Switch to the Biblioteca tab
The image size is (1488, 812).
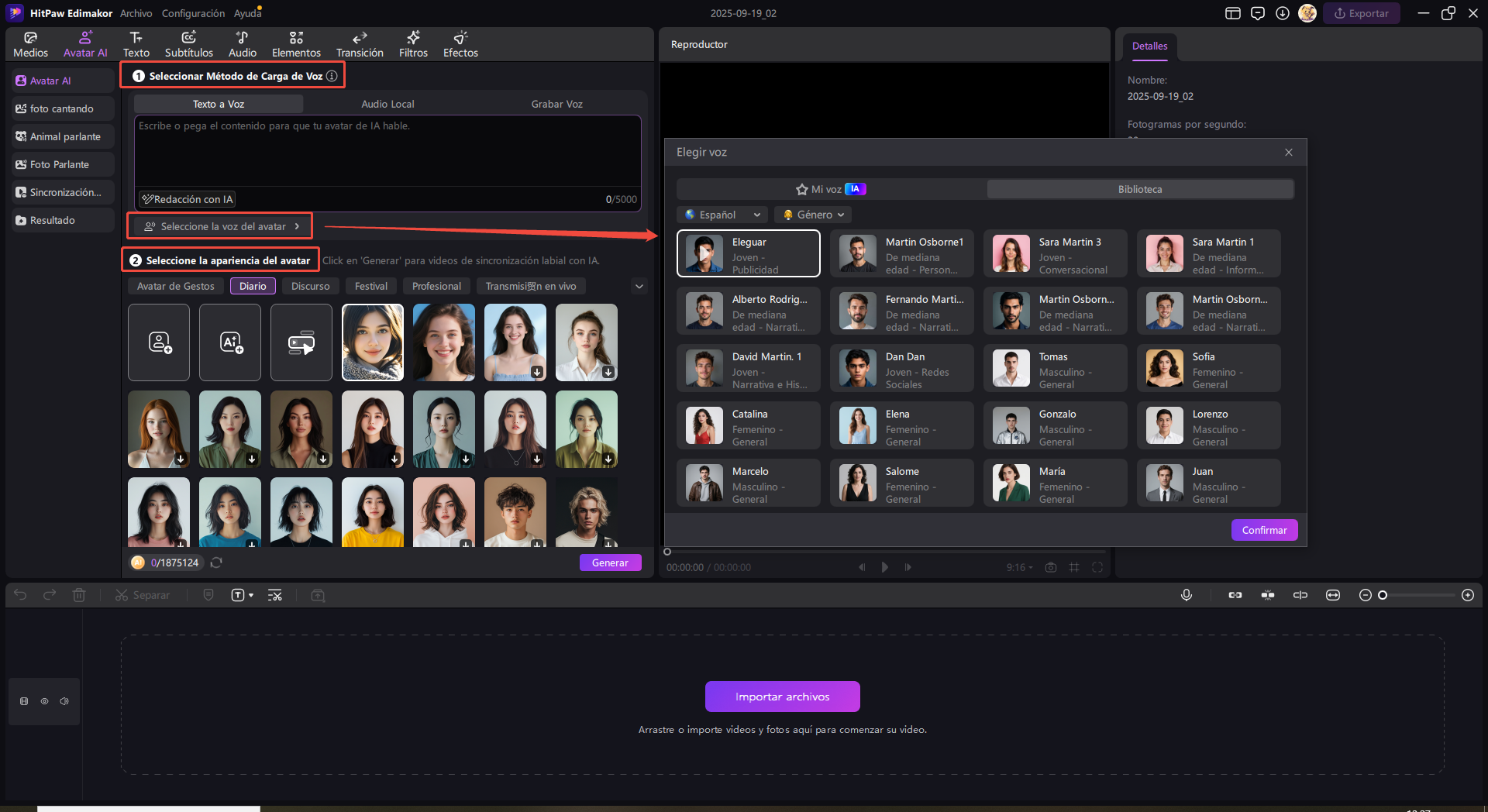(x=1139, y=189)
